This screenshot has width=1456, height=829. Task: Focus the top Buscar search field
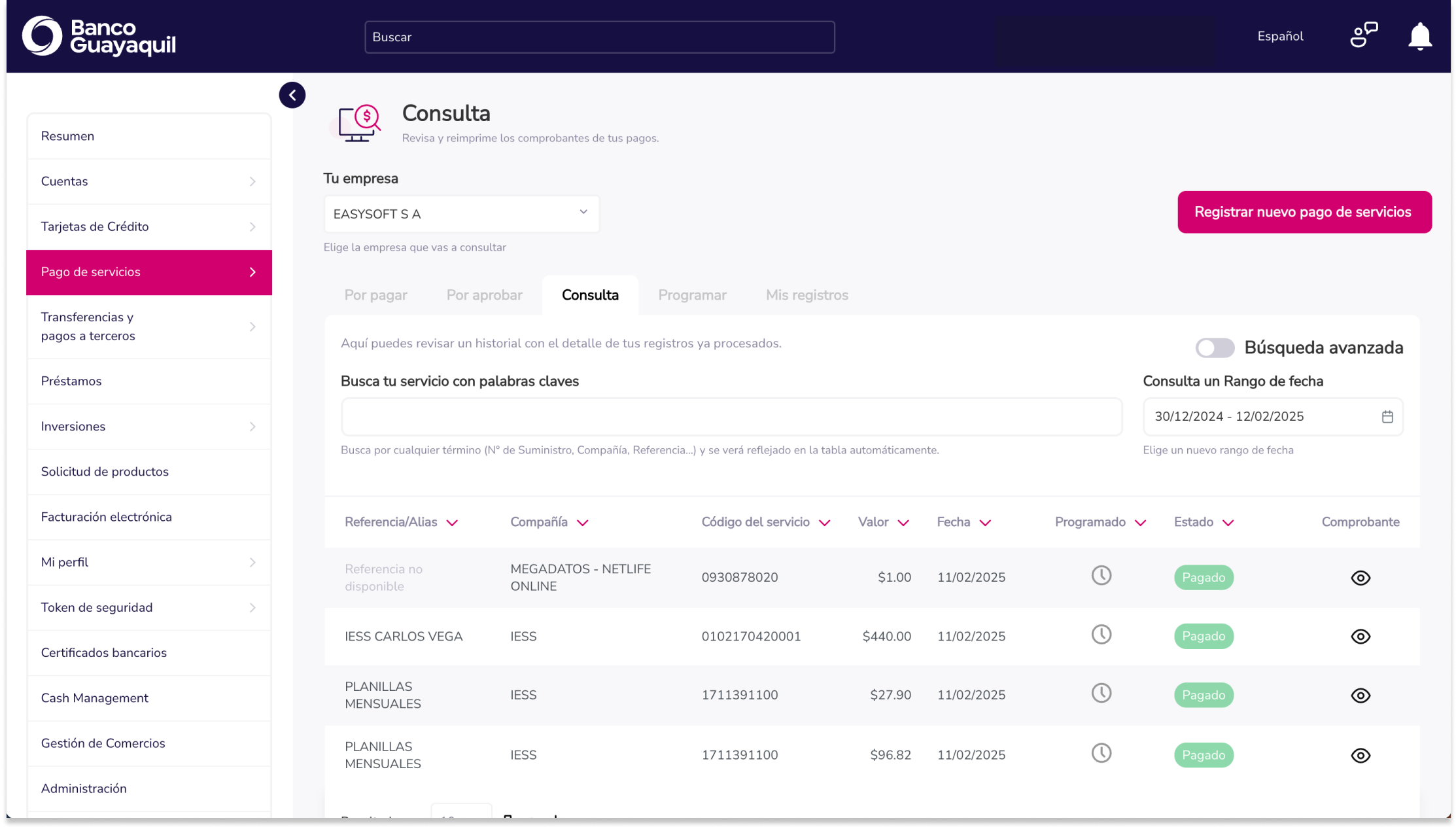click(599, 37)
